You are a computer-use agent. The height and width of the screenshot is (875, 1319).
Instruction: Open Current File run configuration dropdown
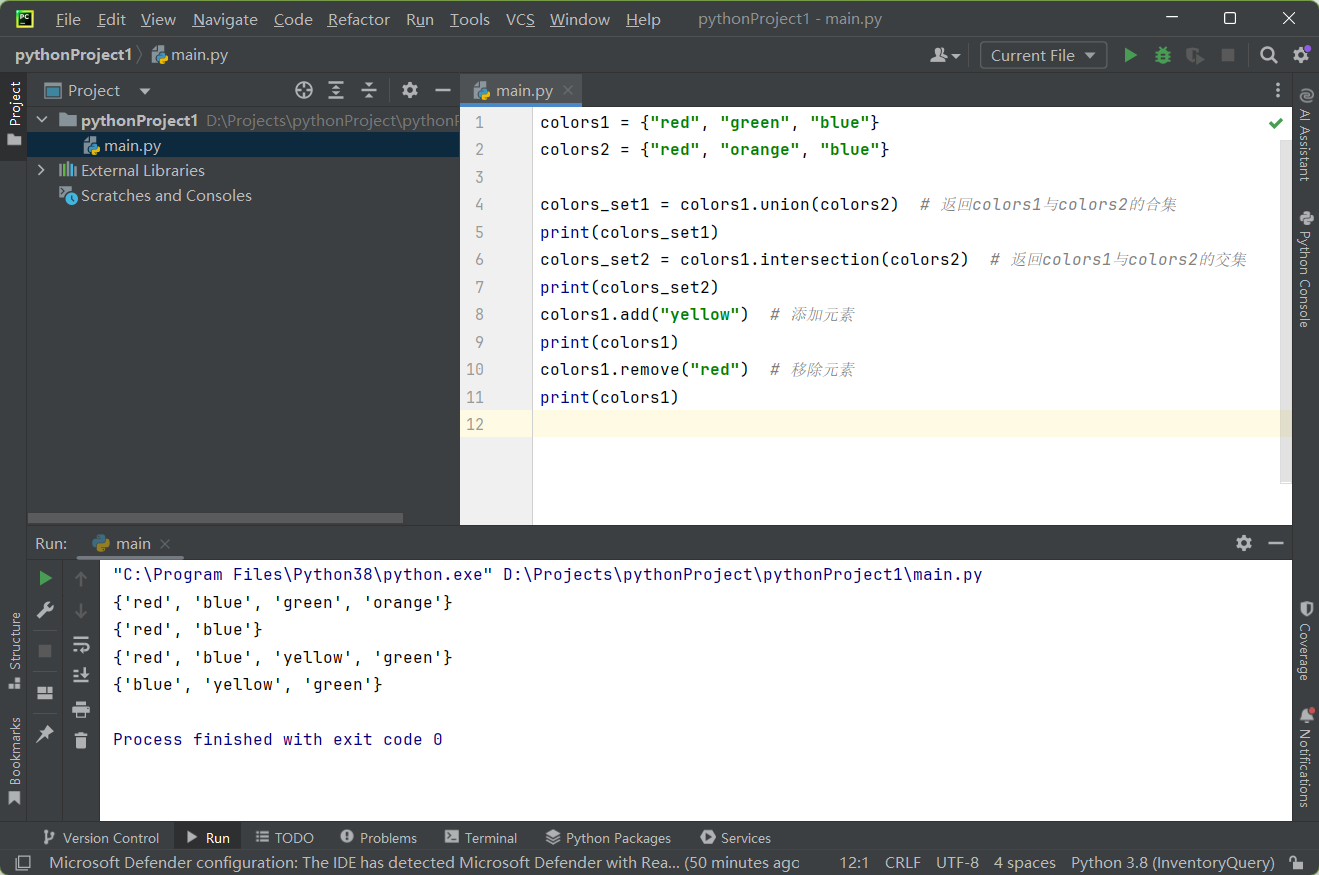point(1043,56)
